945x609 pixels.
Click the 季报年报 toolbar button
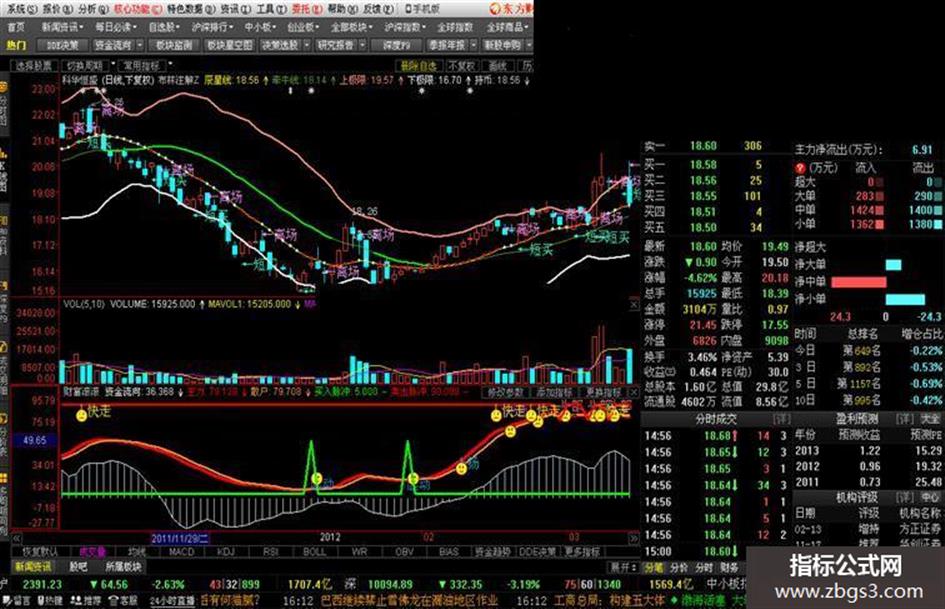447,45
